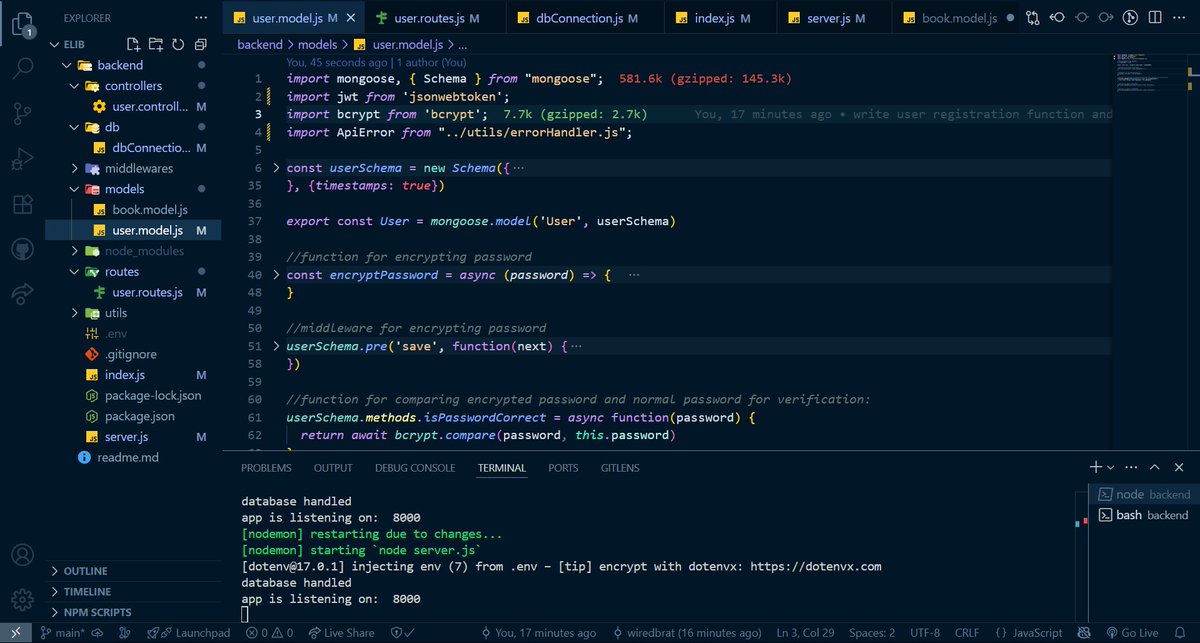This screenshot has height=643, width=1200.
Task: Select the node backend terminal
Action: pyautogui.click(x=1144, y=494)
